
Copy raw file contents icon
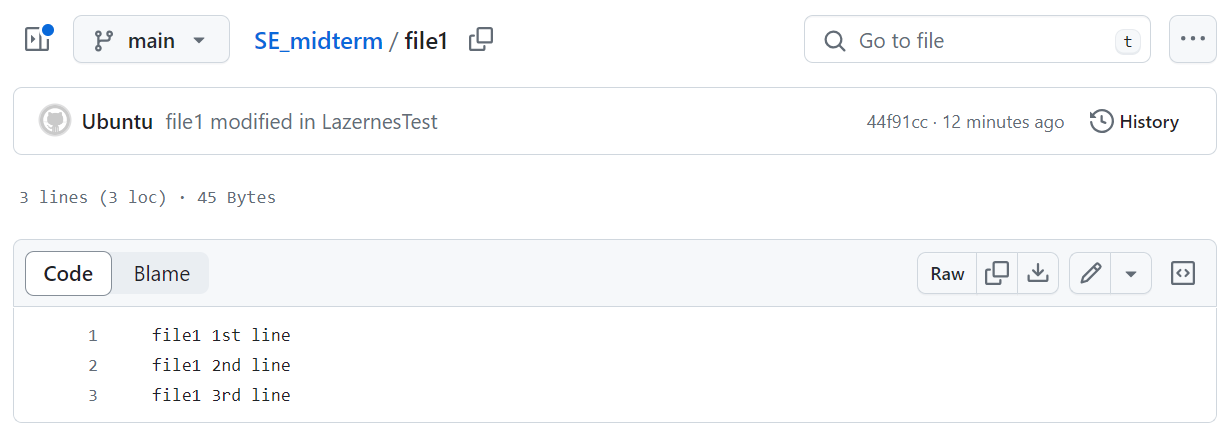pyautogui.click(x=997, y=274)
